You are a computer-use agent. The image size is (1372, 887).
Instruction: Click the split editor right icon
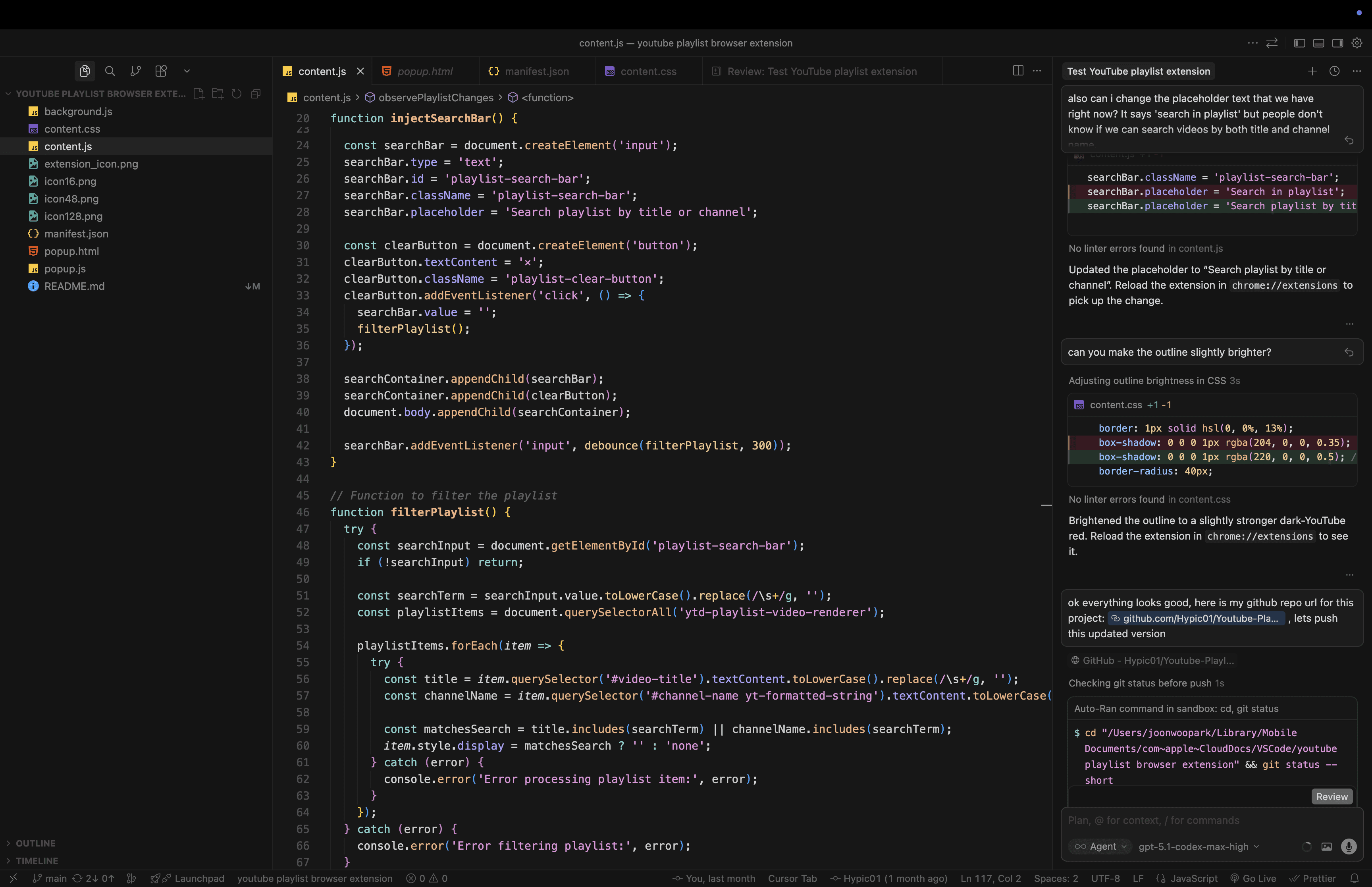coord(1017,71)
